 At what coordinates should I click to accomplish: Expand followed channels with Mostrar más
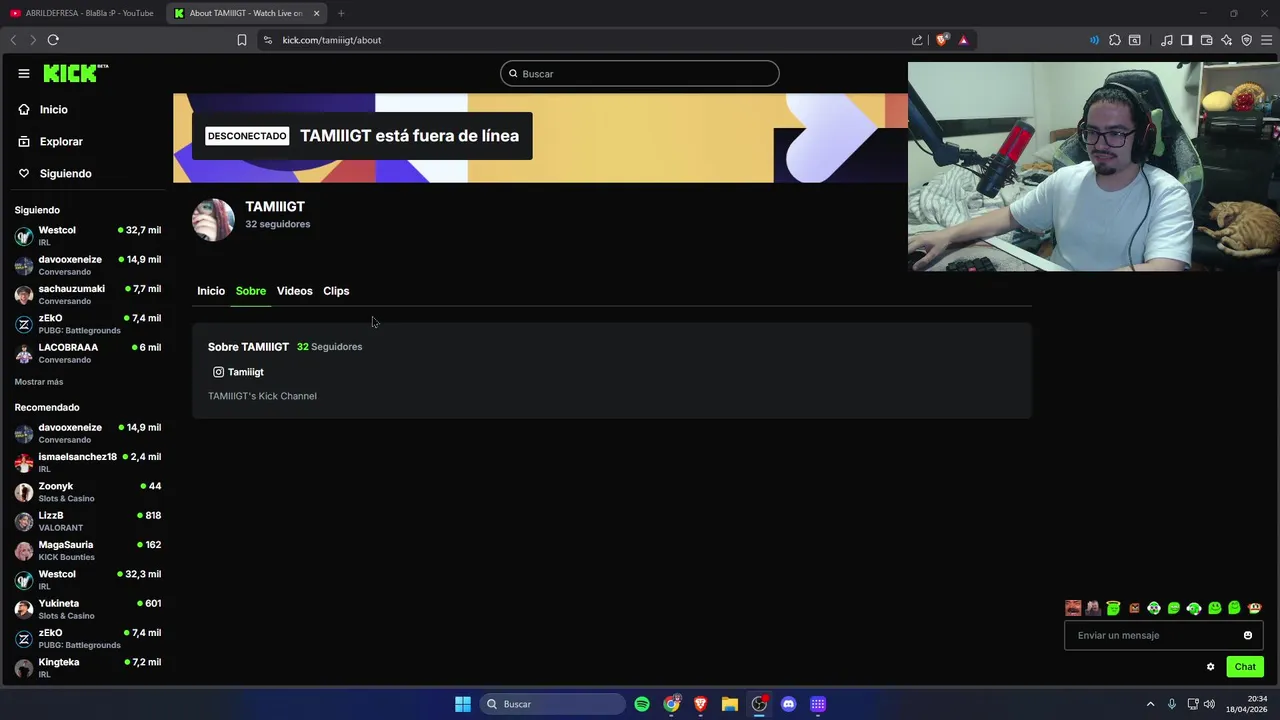(x=39, y=382)
